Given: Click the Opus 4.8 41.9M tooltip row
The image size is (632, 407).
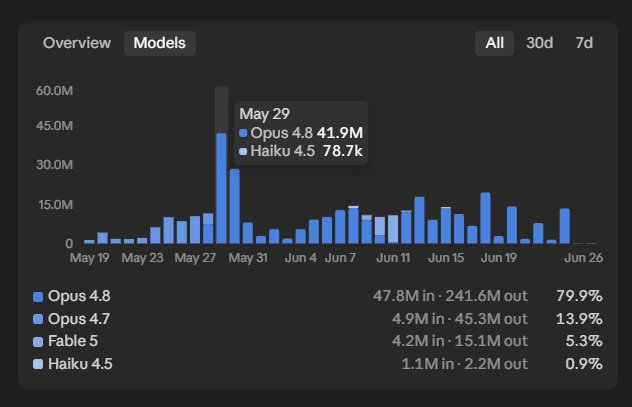Looking at the screenshot, I should coord(301,133).
